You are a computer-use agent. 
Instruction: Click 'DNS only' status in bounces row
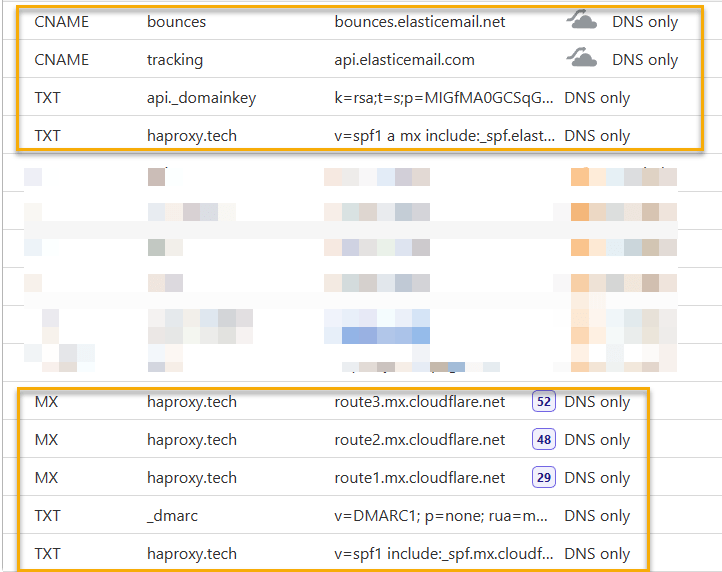[645, 22]
